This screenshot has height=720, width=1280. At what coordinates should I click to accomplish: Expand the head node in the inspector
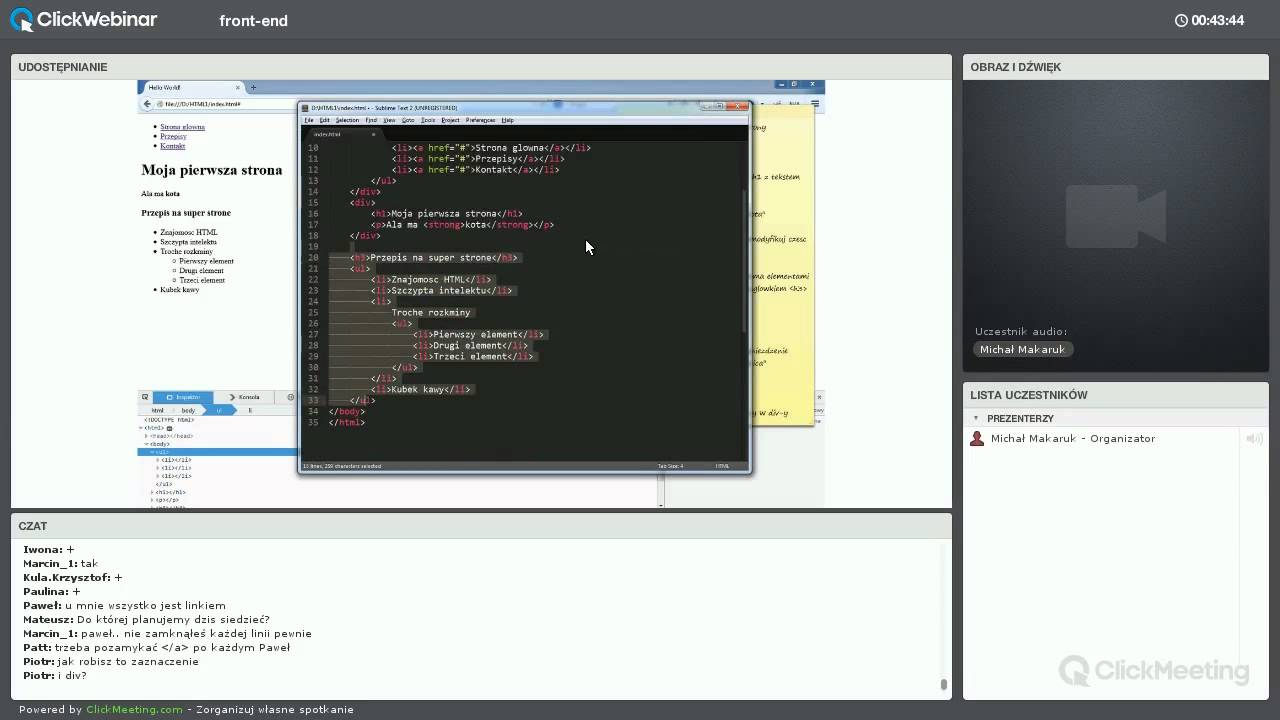point(146,436)
